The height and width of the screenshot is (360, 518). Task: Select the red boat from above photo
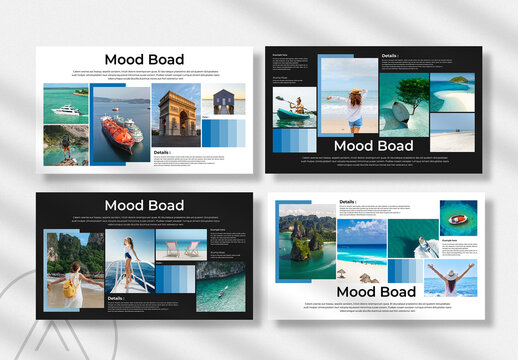point(459,218)
